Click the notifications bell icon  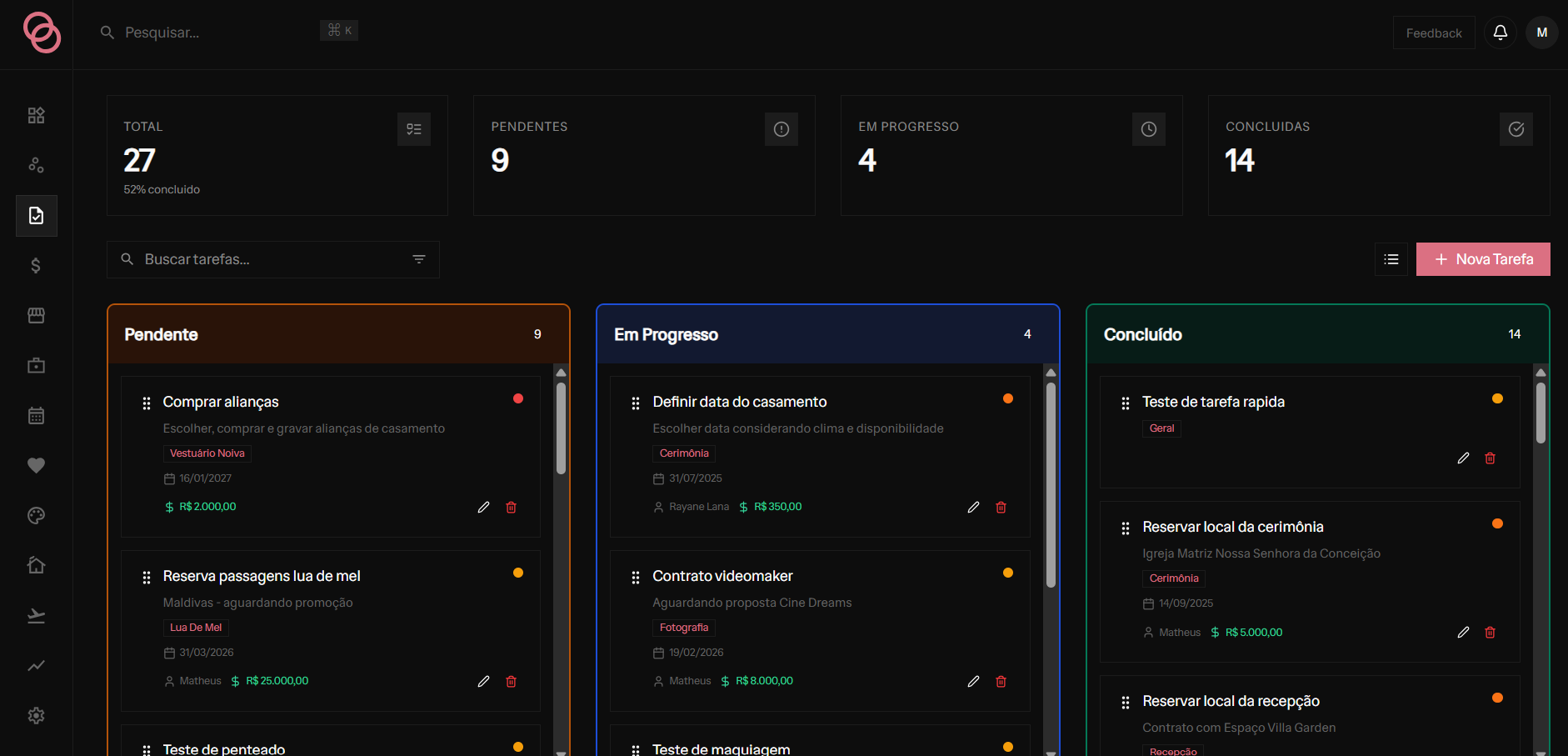pyautogui.click(x=1500, y=33)
